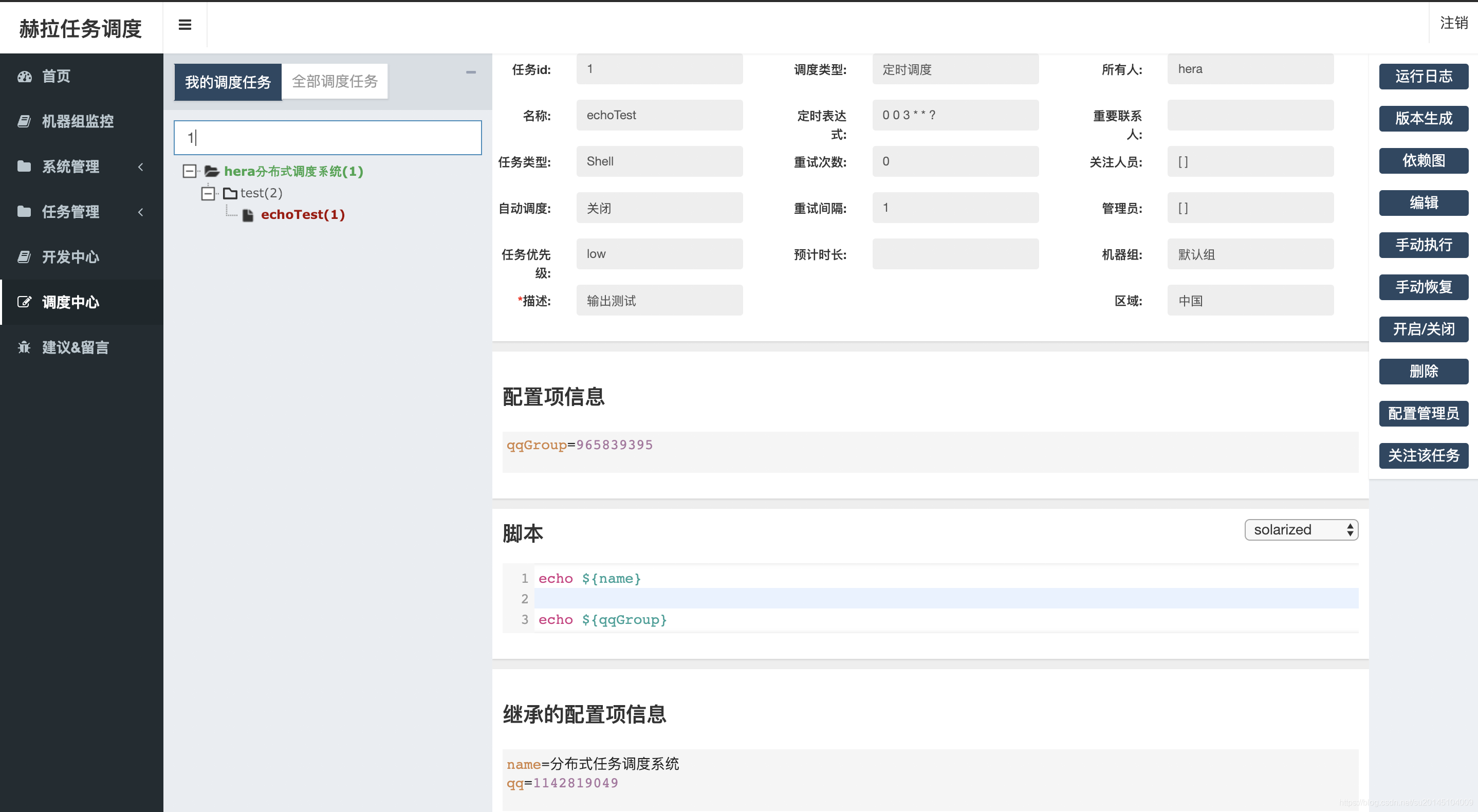The image size is (1478, 812).
Task: Switch to 全部调度任务 tab
Action: 335,82
